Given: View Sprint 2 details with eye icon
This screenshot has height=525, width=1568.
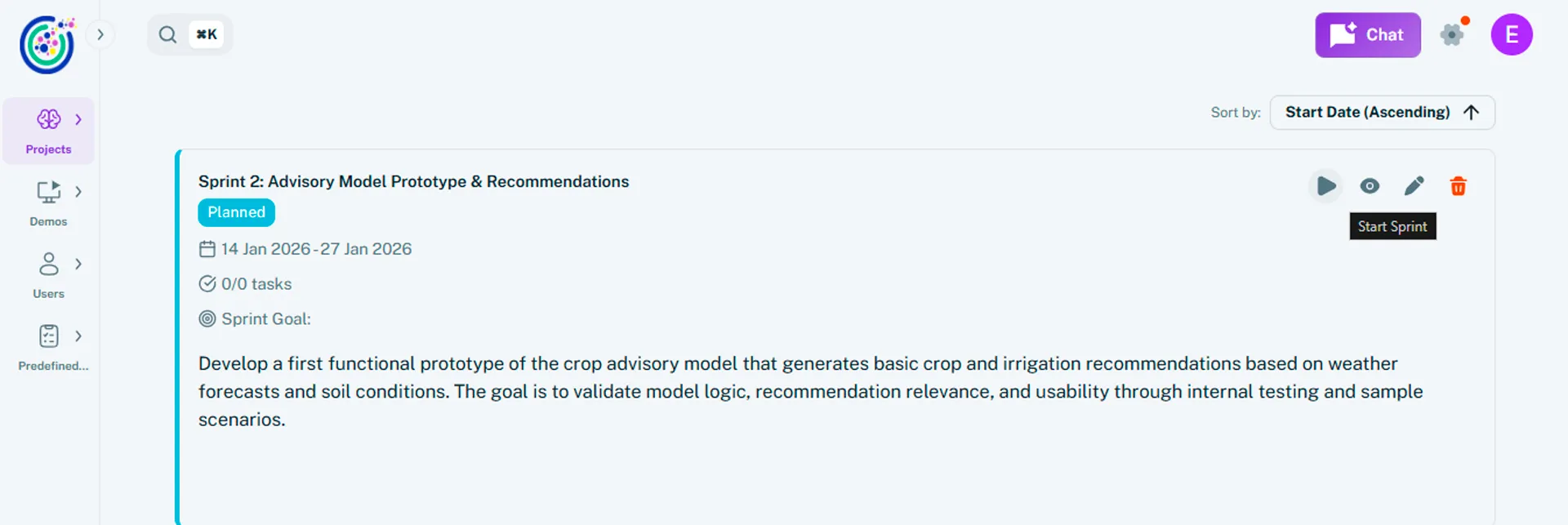Looking at the screenshot, I should tap(1370, 186).
